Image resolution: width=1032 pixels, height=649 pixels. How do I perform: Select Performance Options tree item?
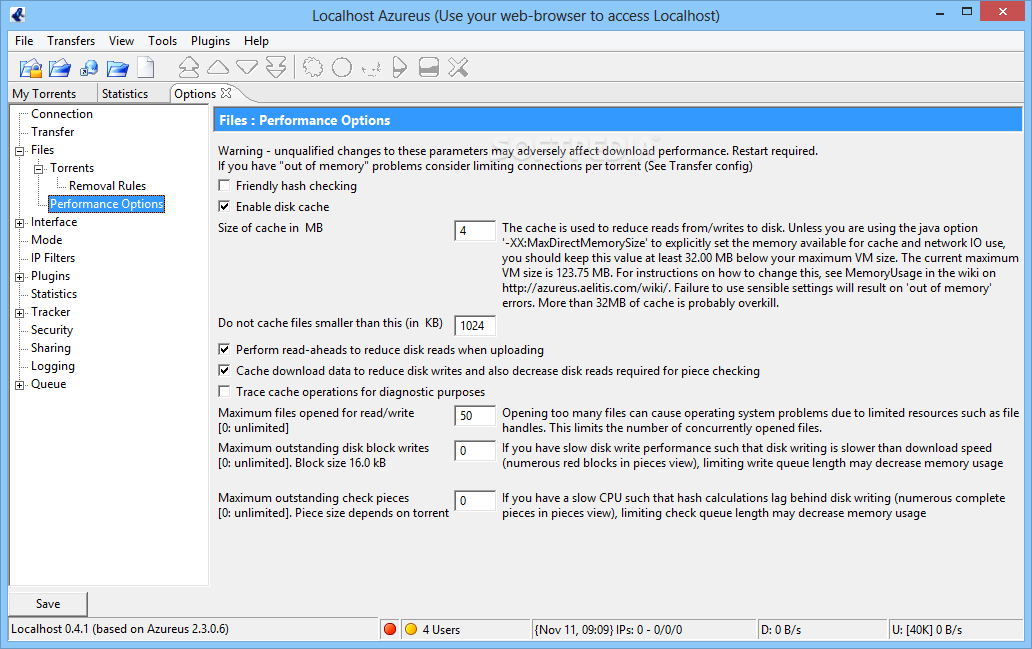point(107,204)
